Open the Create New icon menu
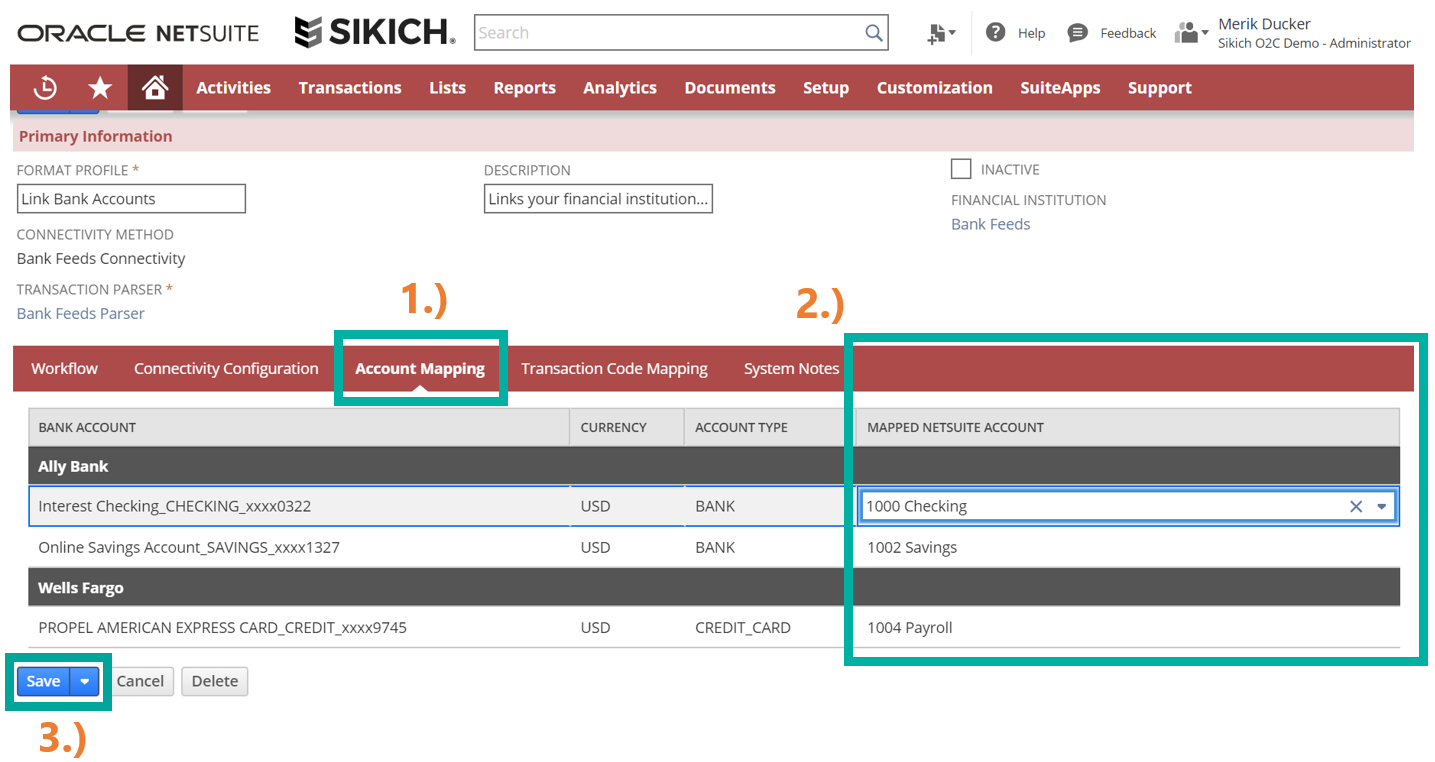Image resolution: width=1435 pixels, height=762 pixels. pos(940,33)
